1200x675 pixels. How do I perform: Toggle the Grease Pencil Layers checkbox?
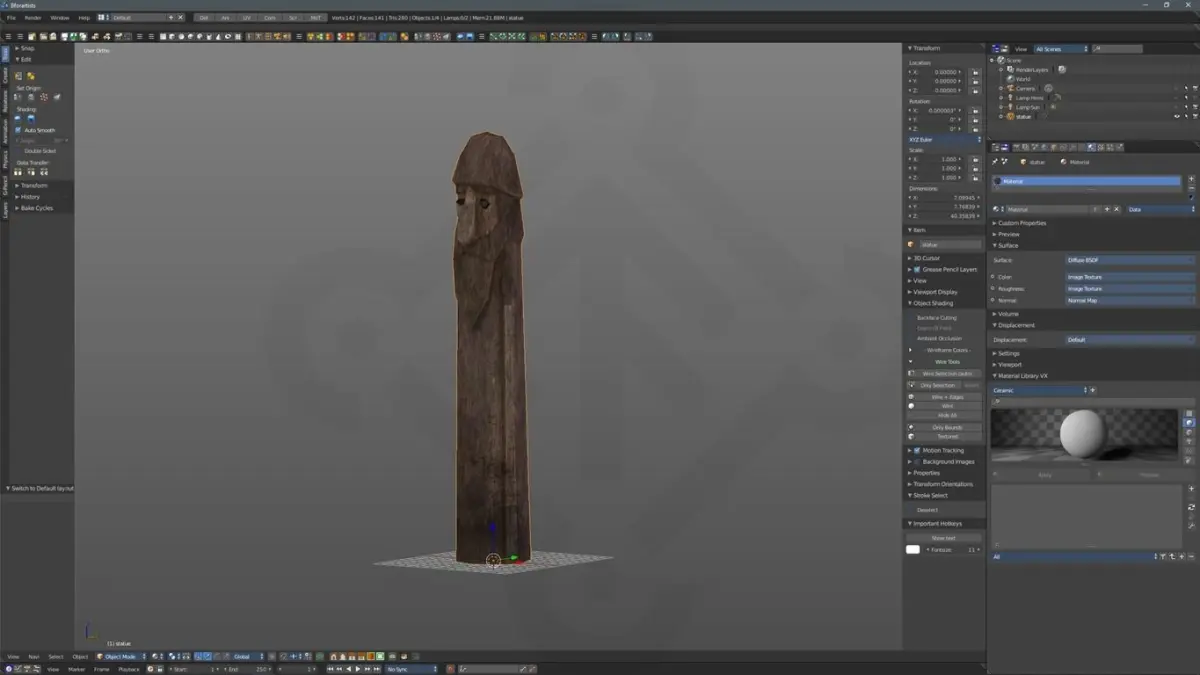point(917,269)
